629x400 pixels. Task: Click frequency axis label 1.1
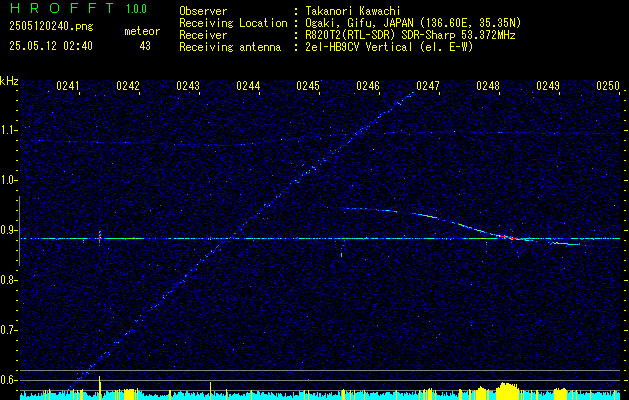[8, 130]
